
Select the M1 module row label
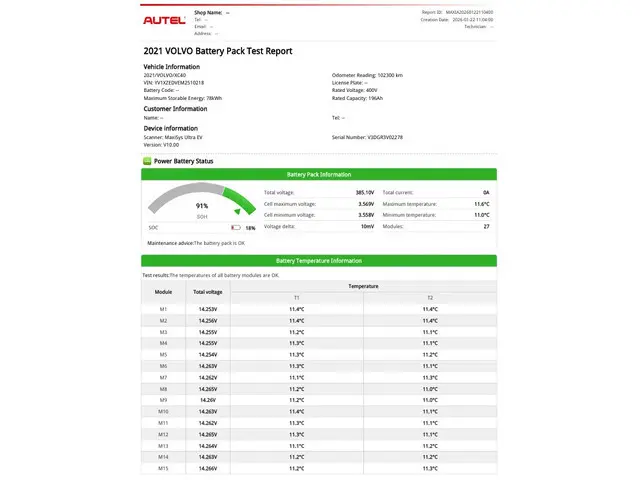click(x=163, y=309)
